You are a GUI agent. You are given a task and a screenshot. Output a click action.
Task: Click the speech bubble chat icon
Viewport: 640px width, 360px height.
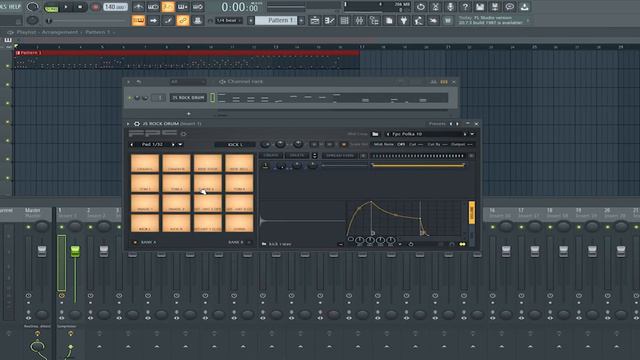(509, 7)
